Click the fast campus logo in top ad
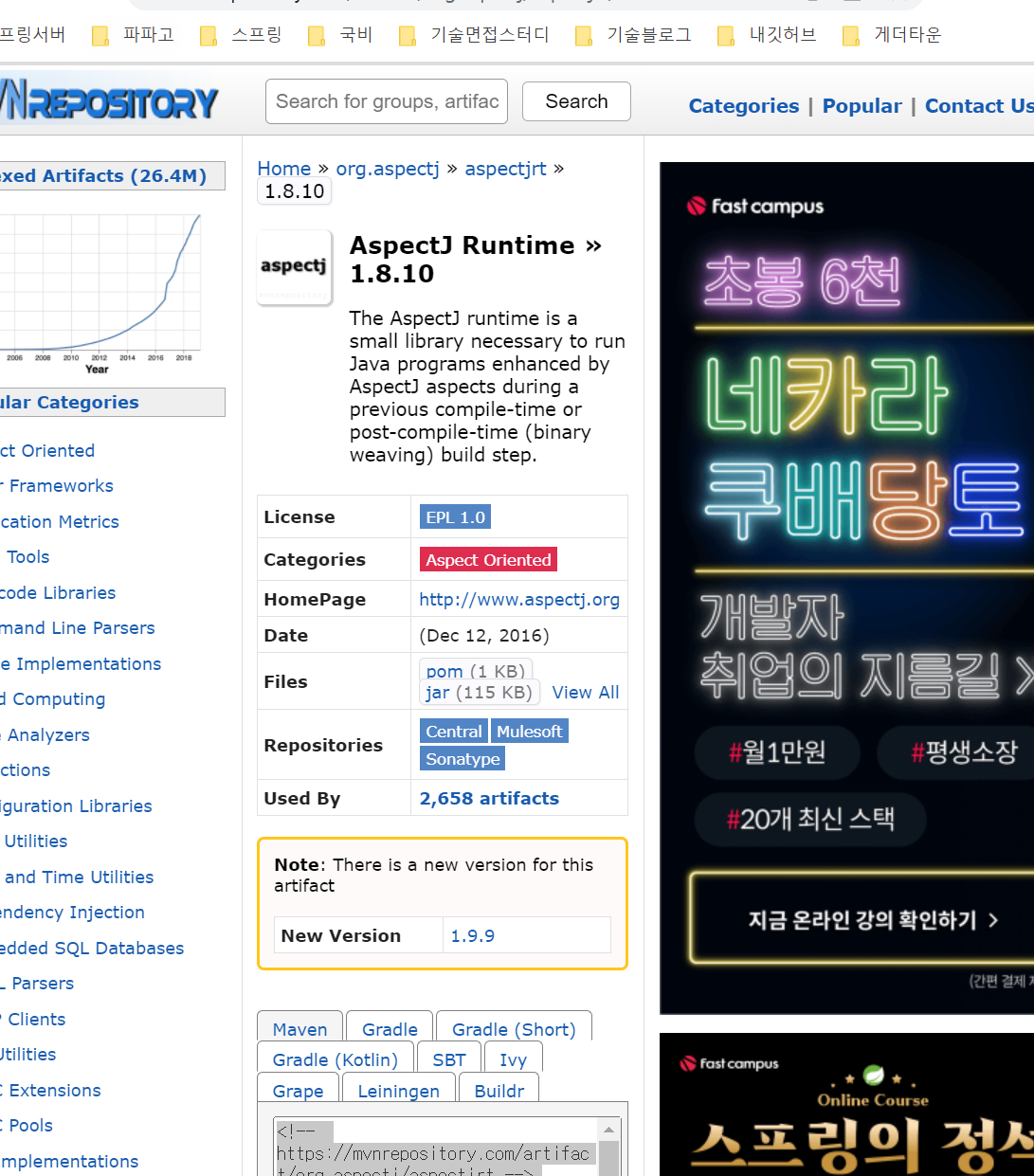 point(755,206)
